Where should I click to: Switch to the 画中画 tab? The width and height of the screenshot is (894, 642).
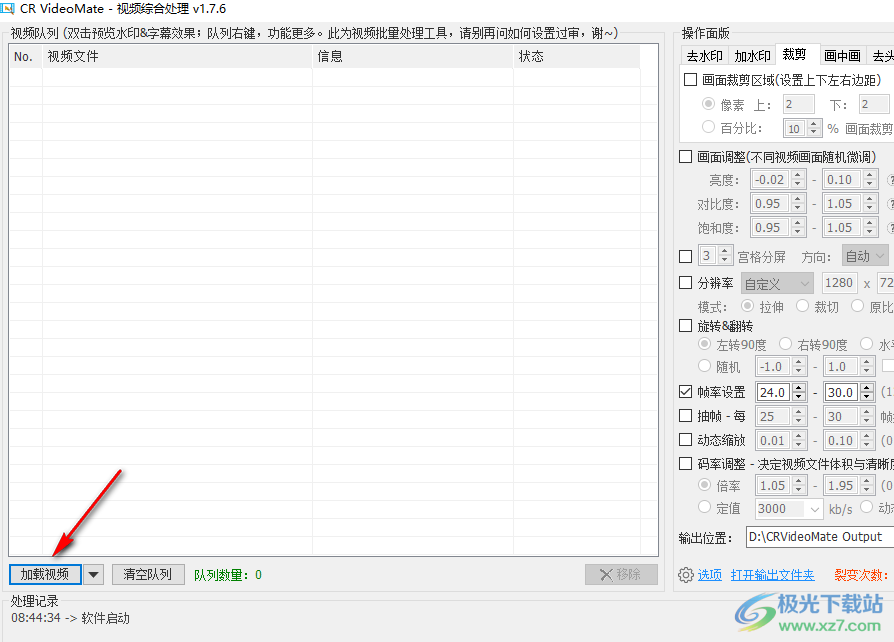(843, 56)
